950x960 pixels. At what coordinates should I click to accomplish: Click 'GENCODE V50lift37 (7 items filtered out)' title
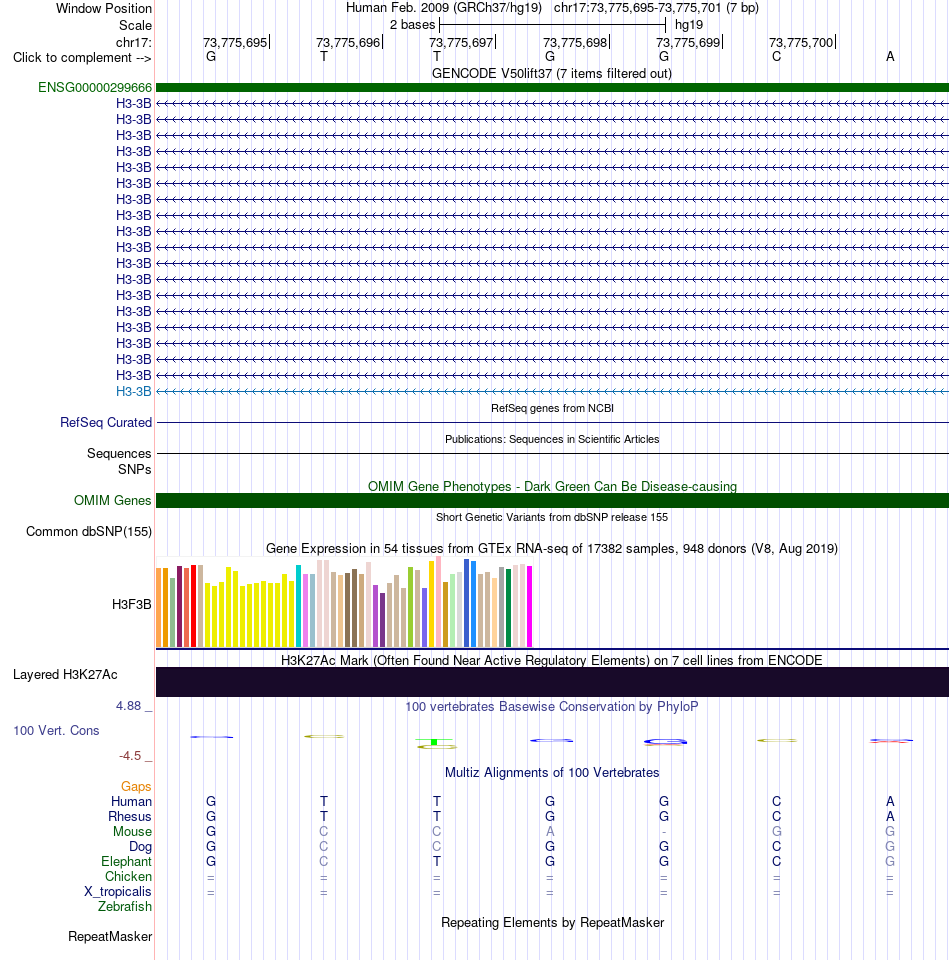click(552, 73)
